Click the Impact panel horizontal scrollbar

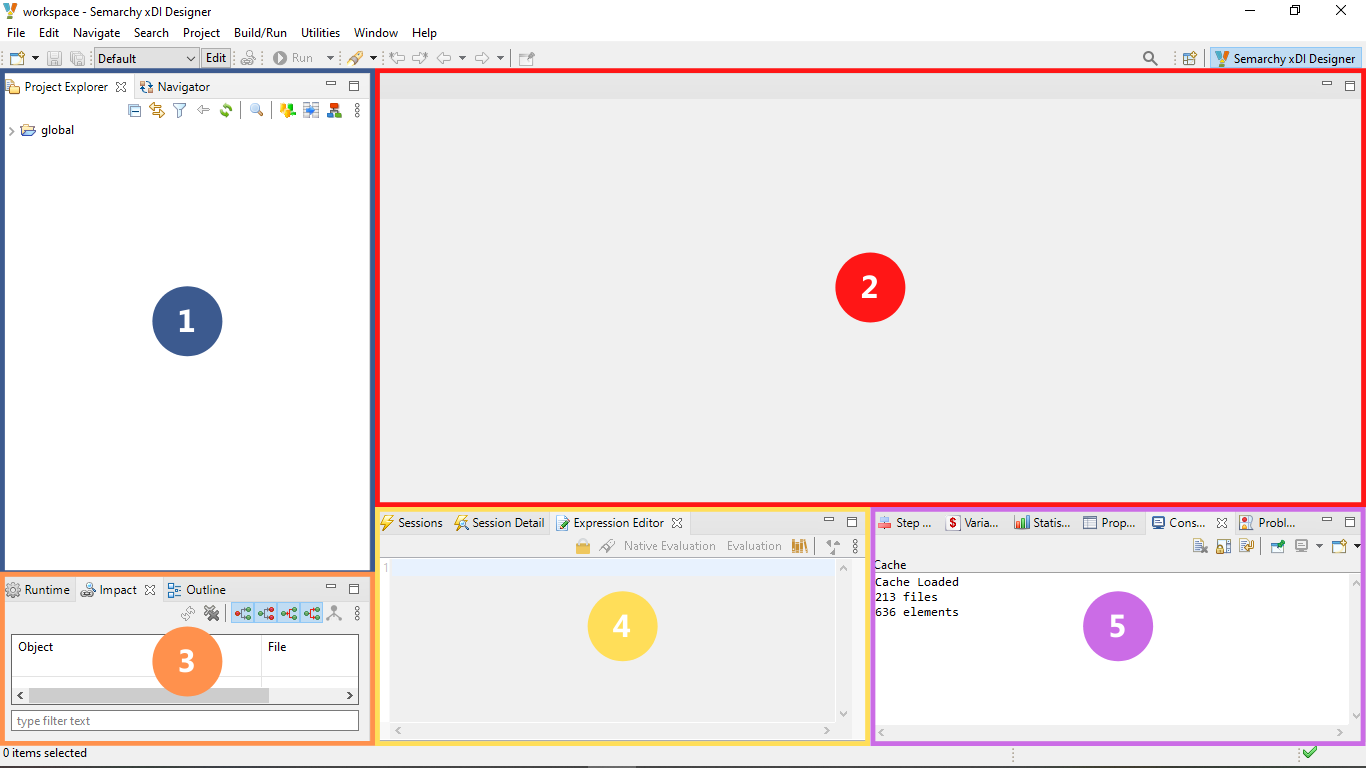click(x=148, y=695)
